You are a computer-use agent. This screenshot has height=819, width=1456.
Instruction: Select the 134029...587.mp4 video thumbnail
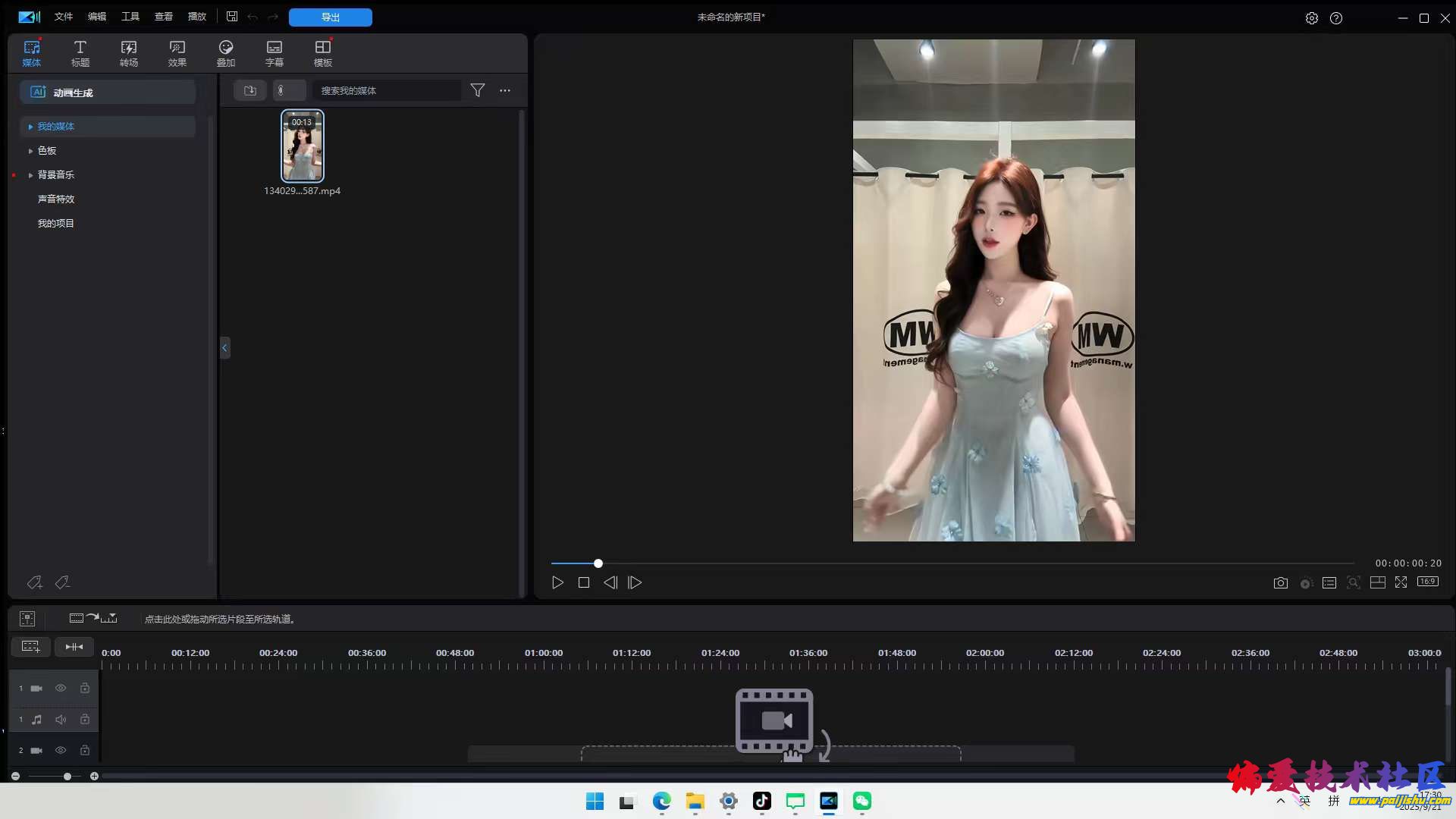point(303,146)
